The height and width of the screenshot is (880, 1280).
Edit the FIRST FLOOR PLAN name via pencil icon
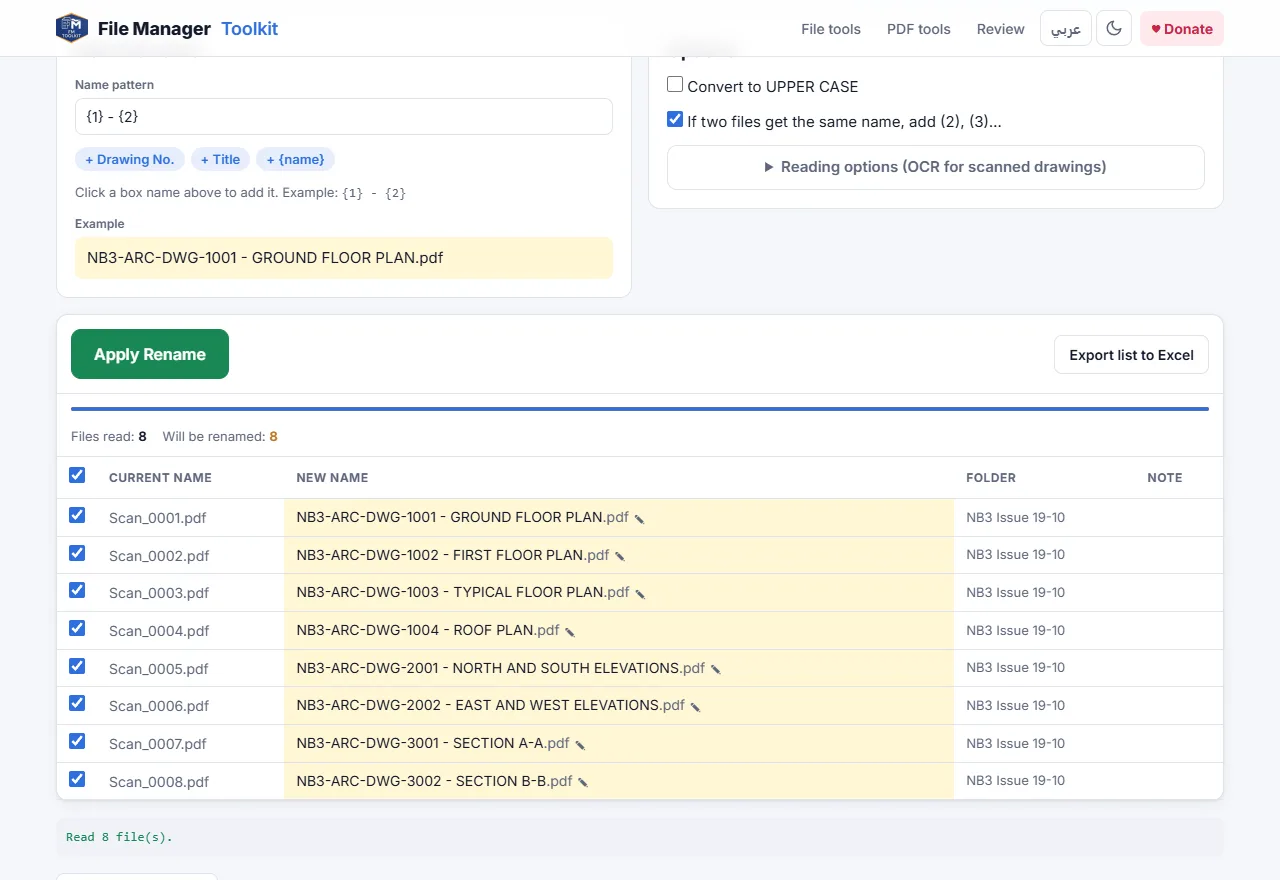tap(620, 556)
